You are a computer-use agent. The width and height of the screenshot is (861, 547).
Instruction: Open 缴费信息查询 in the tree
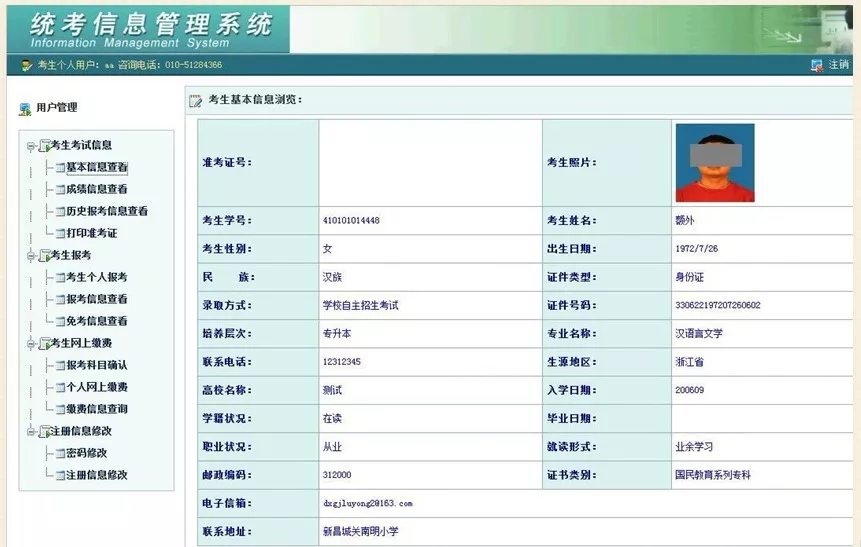[97, 409]
